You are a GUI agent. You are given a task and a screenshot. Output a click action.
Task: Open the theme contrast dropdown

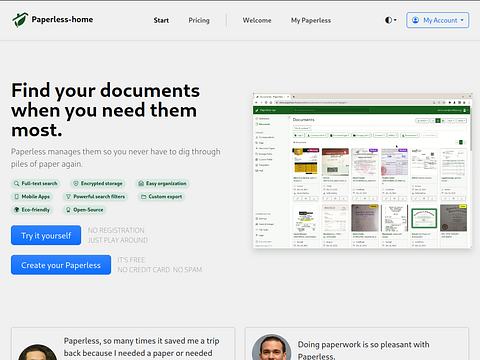[x=391, y=20]
